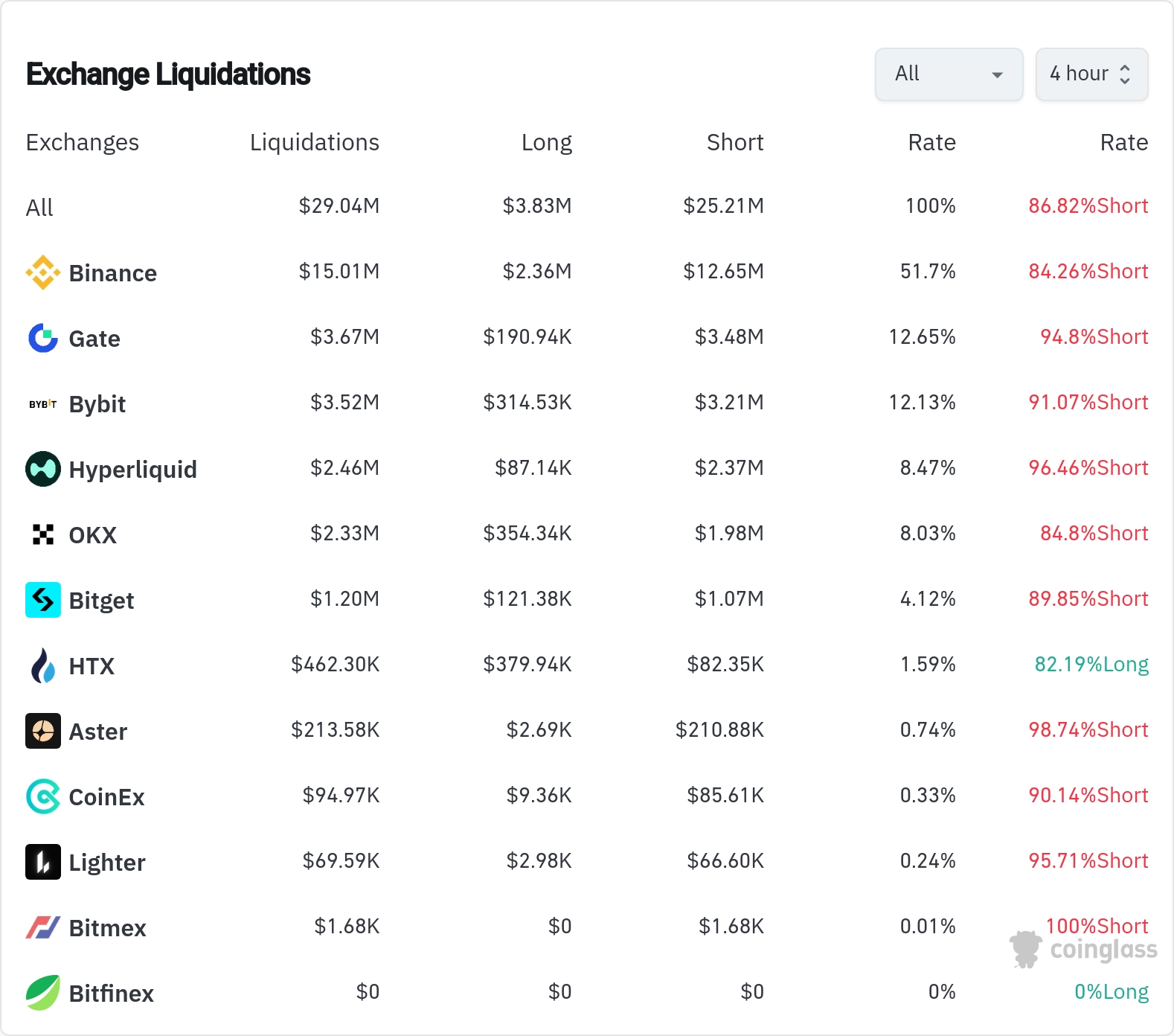Click the Gate exchange logo icon
Image resolution: width=1174 pixels, height=1036 pixels.
tap(43, 338)
